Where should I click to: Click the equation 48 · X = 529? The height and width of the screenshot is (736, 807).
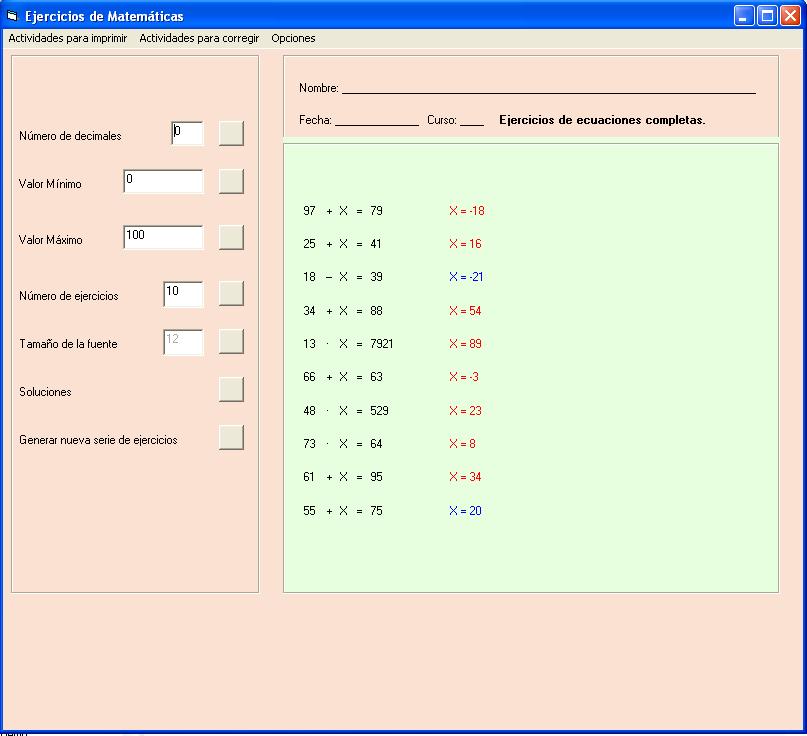tap(346, 410)
